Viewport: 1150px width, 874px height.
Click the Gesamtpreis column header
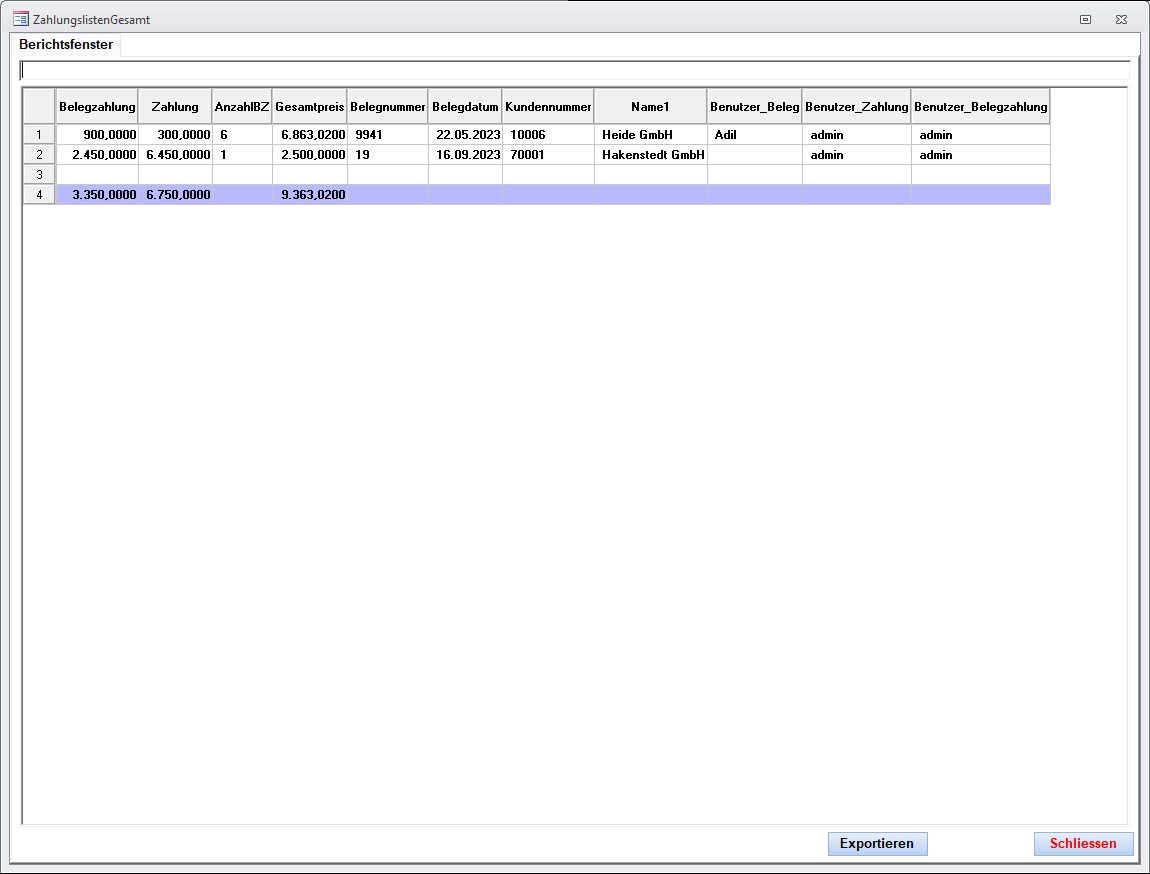(310, 107)
